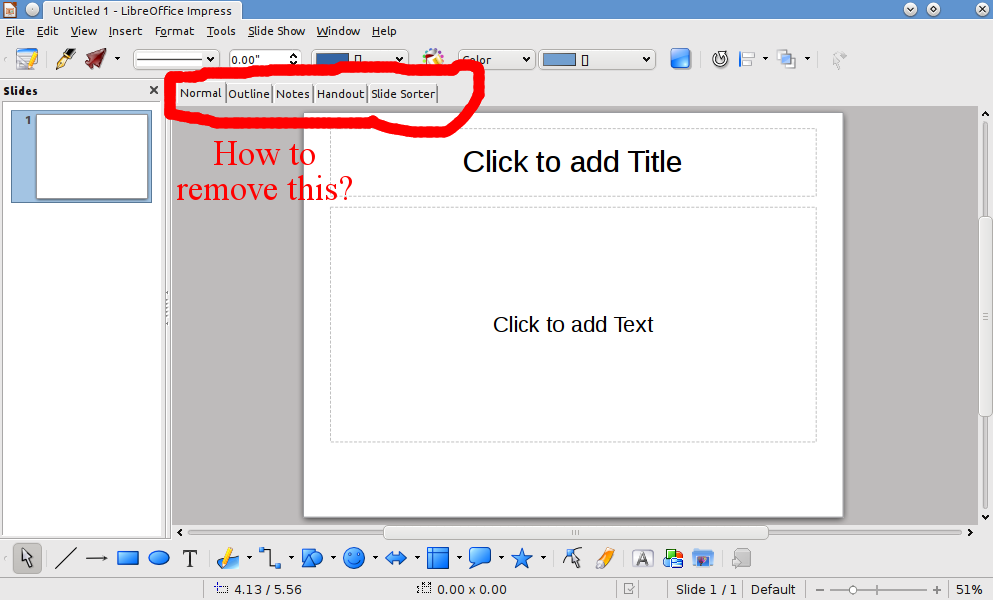Select the Block Arrows tool
This screenshot has width=993, height=600.
pyautogui.click(x=396, y=558)
